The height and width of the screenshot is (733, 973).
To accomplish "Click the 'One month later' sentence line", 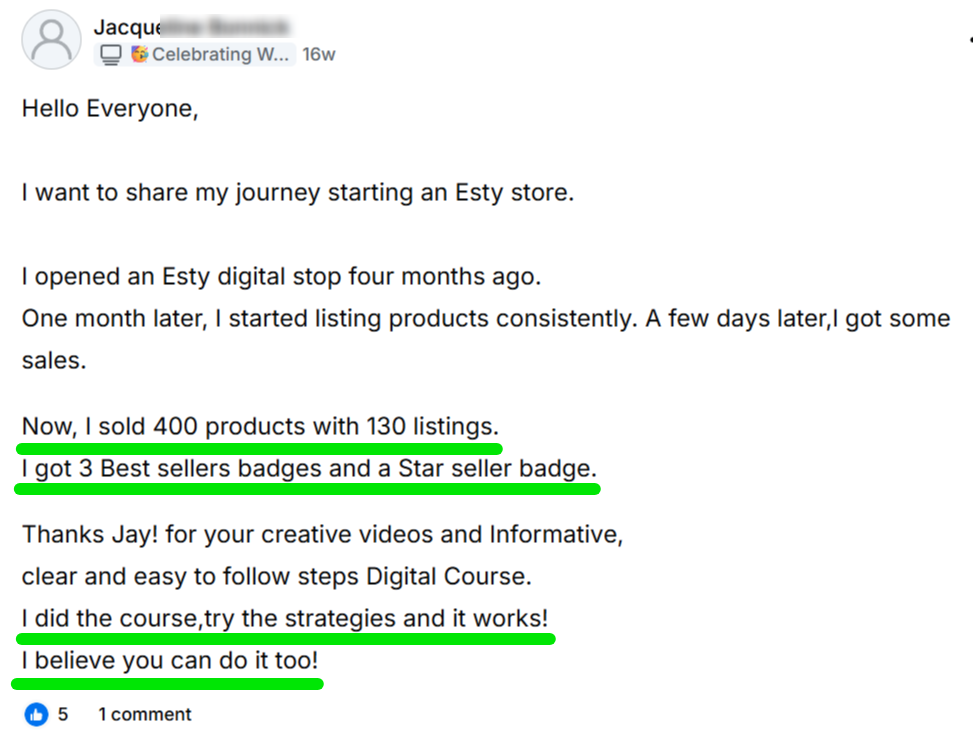I will pos(485,318).
